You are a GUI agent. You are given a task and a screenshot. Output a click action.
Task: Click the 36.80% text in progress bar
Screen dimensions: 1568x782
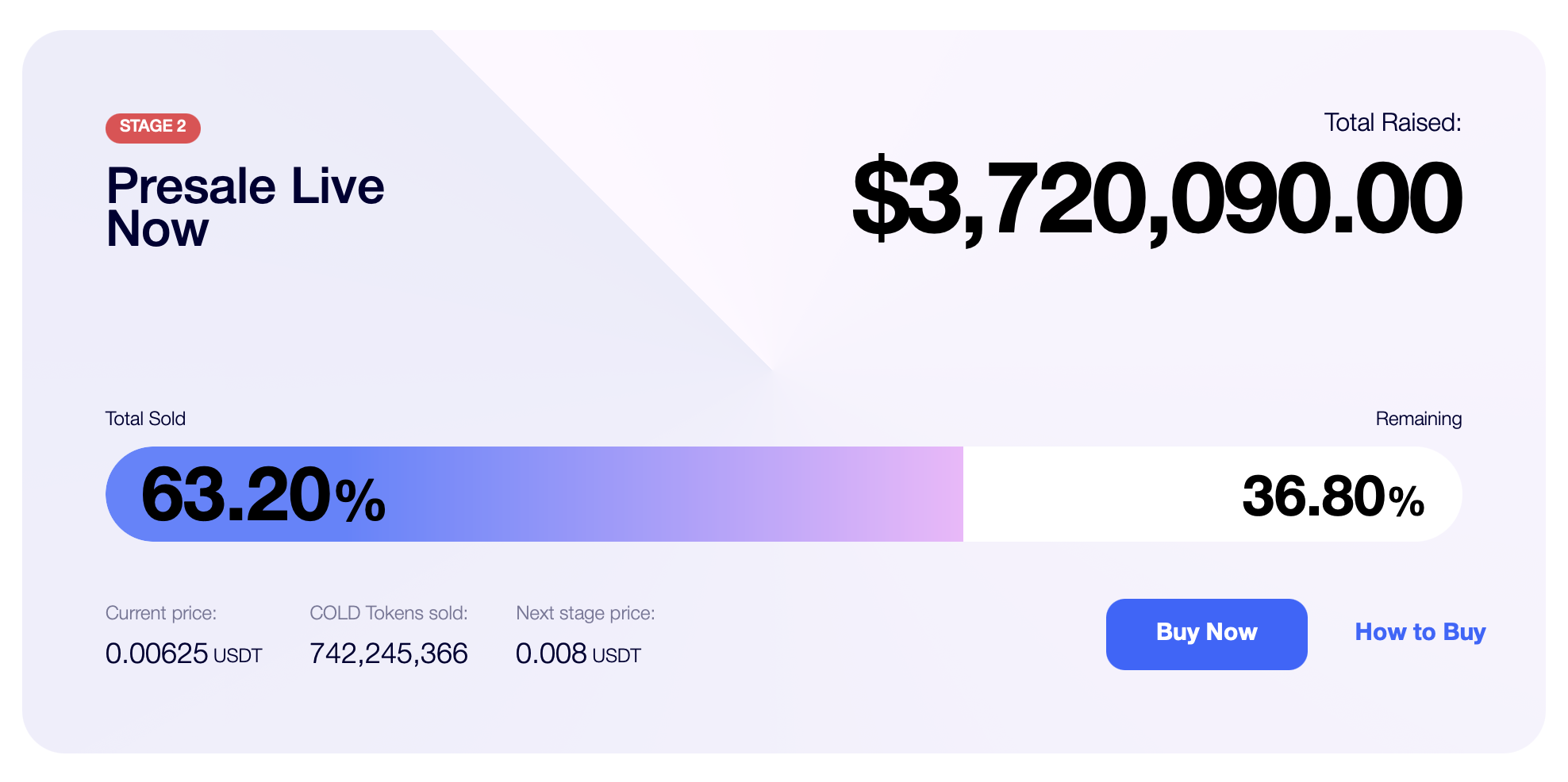coord(1333,497)
